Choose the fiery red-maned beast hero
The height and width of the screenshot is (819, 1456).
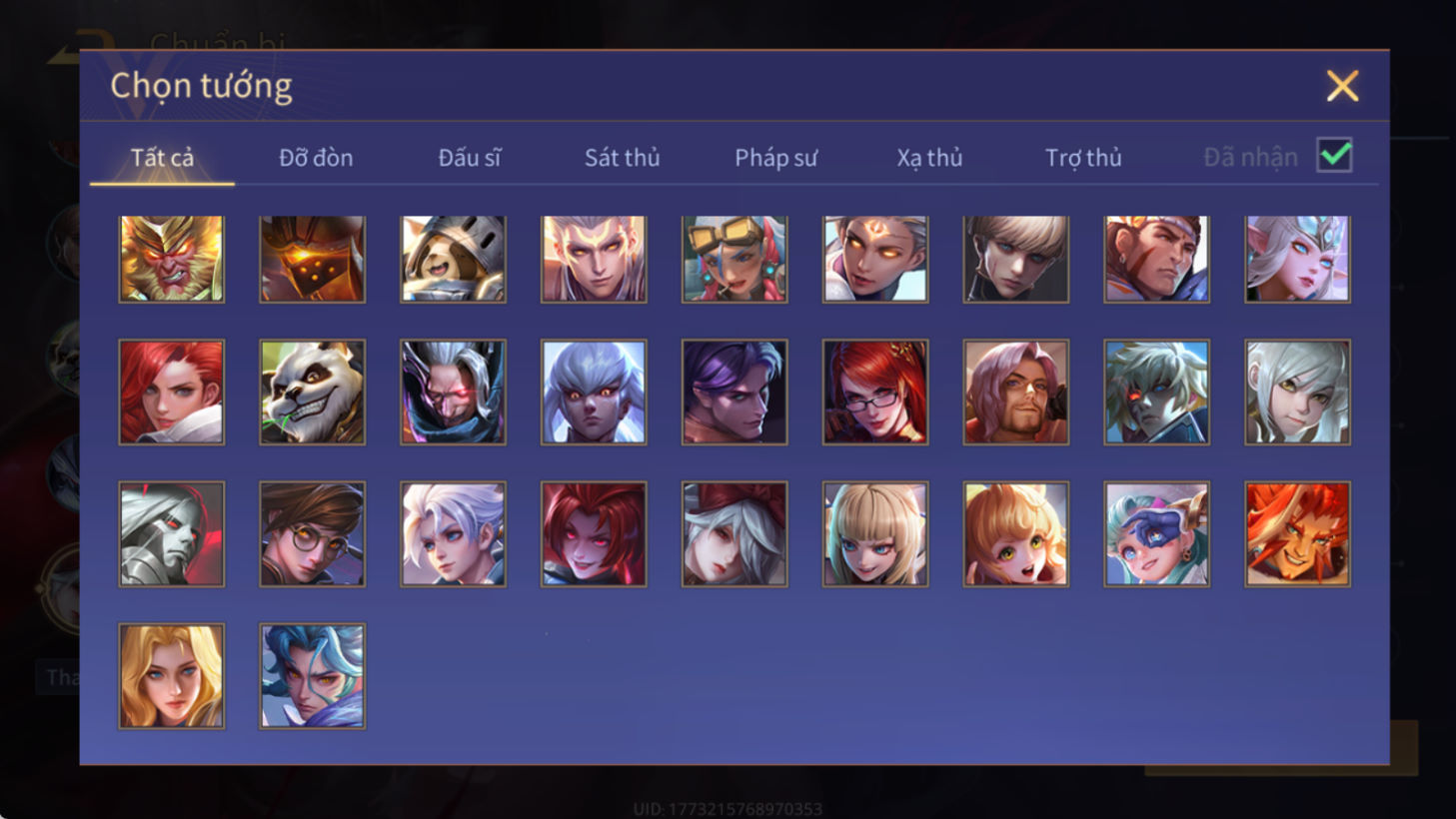pyautogui.click(x=1297, y=533)
